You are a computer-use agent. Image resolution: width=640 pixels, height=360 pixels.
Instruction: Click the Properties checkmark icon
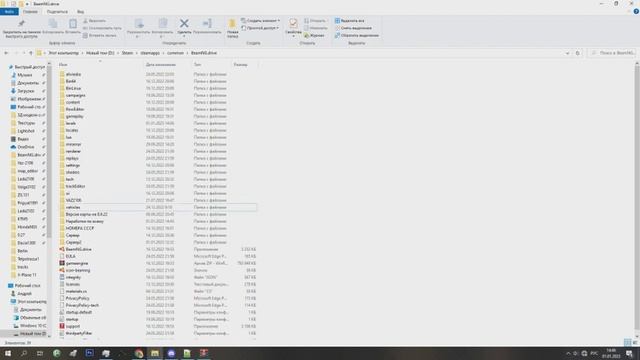[x=293, y=23]
